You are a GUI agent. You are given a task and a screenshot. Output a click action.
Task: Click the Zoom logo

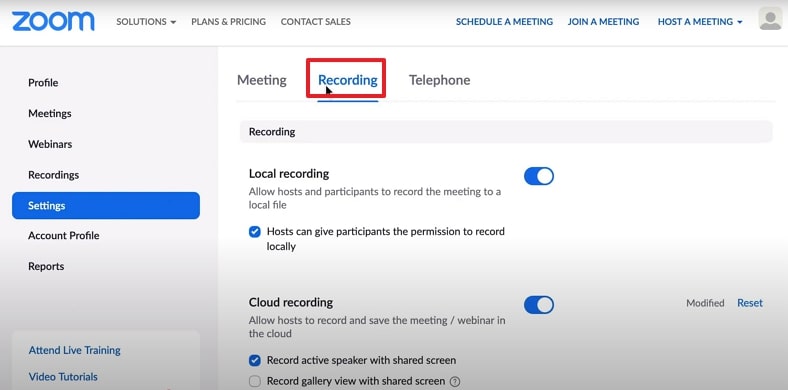(53, 22)
